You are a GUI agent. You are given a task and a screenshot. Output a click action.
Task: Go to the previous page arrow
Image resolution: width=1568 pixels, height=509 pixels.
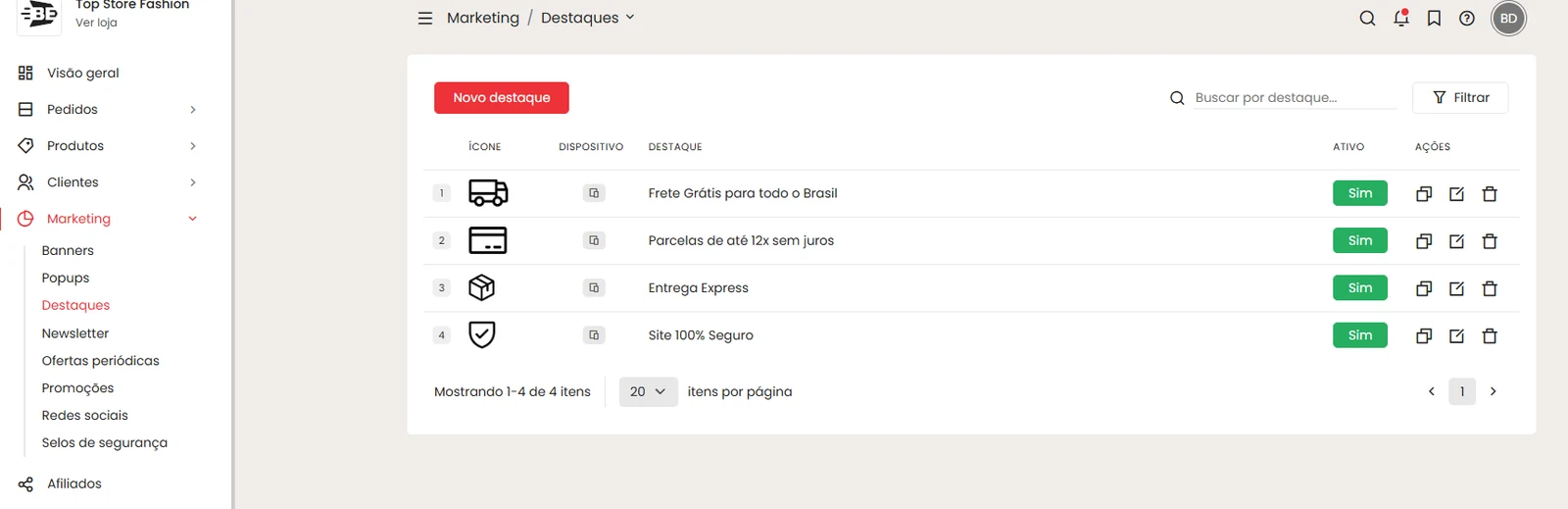point(1431,391)
